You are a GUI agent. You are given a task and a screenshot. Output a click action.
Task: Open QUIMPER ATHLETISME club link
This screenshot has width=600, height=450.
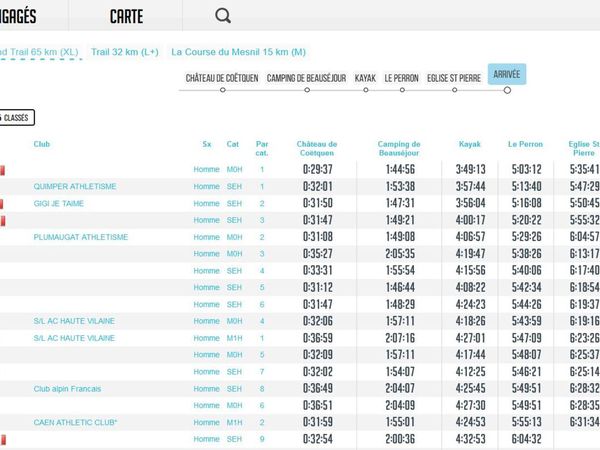click(75, 187)
